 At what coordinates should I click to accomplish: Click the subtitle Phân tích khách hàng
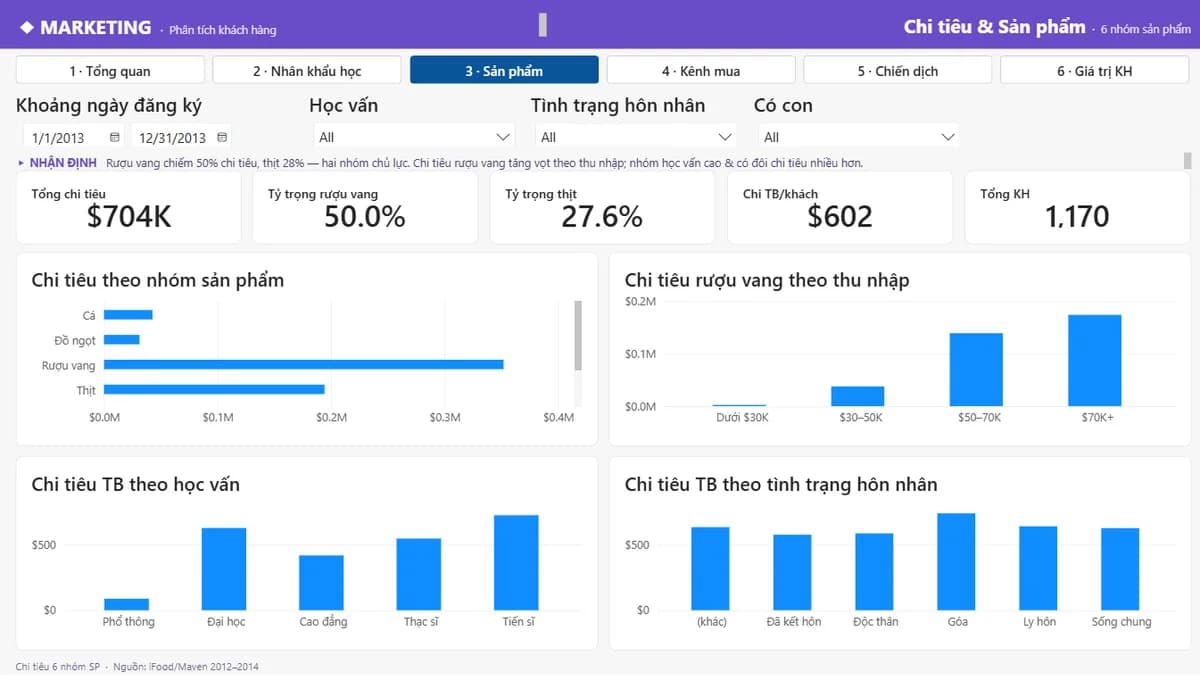pos(222,30)
